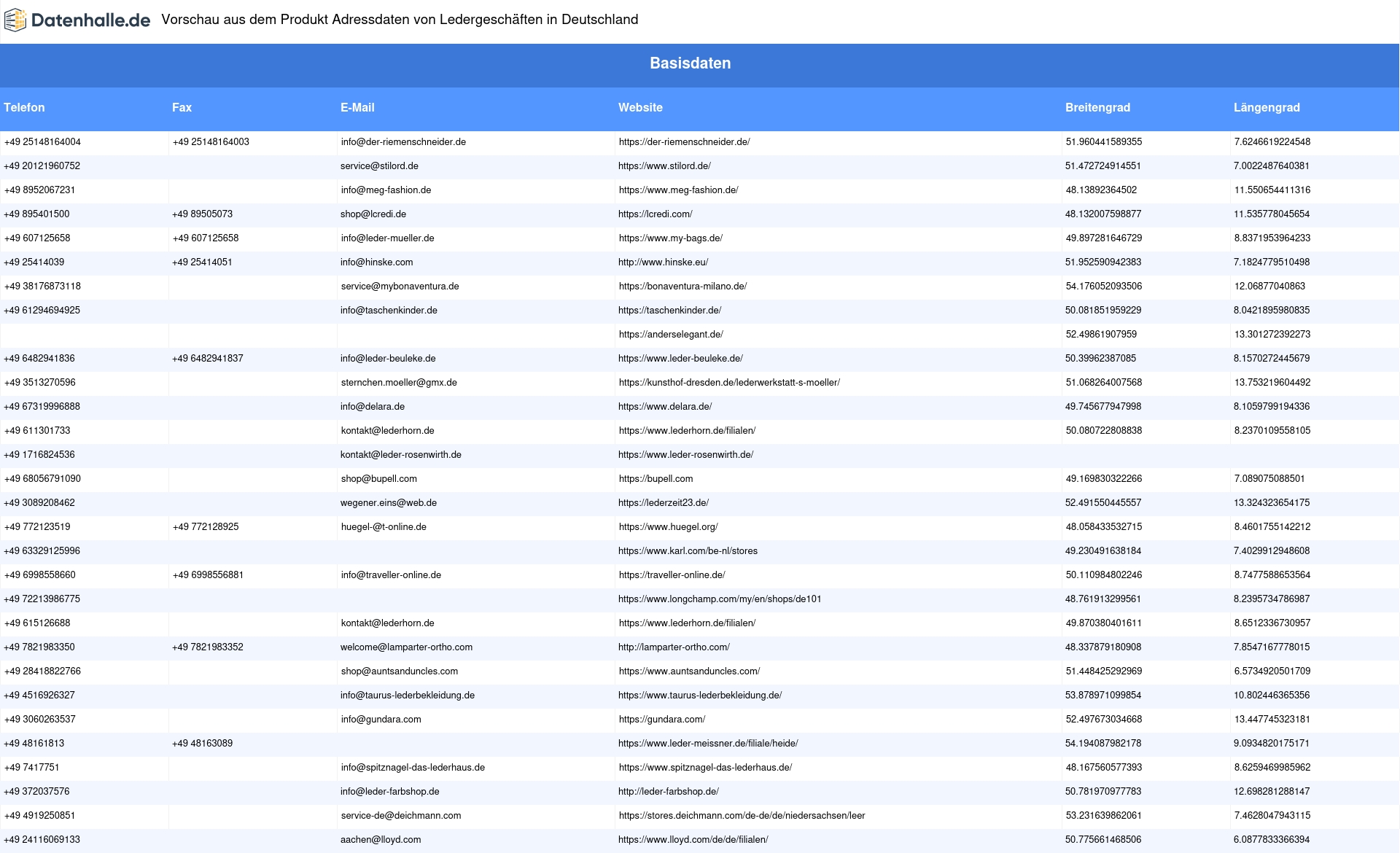The width and height of the screenshot is (1400, 853).
Task: Select phone number +49 615126688
Action: click(37, 623)
